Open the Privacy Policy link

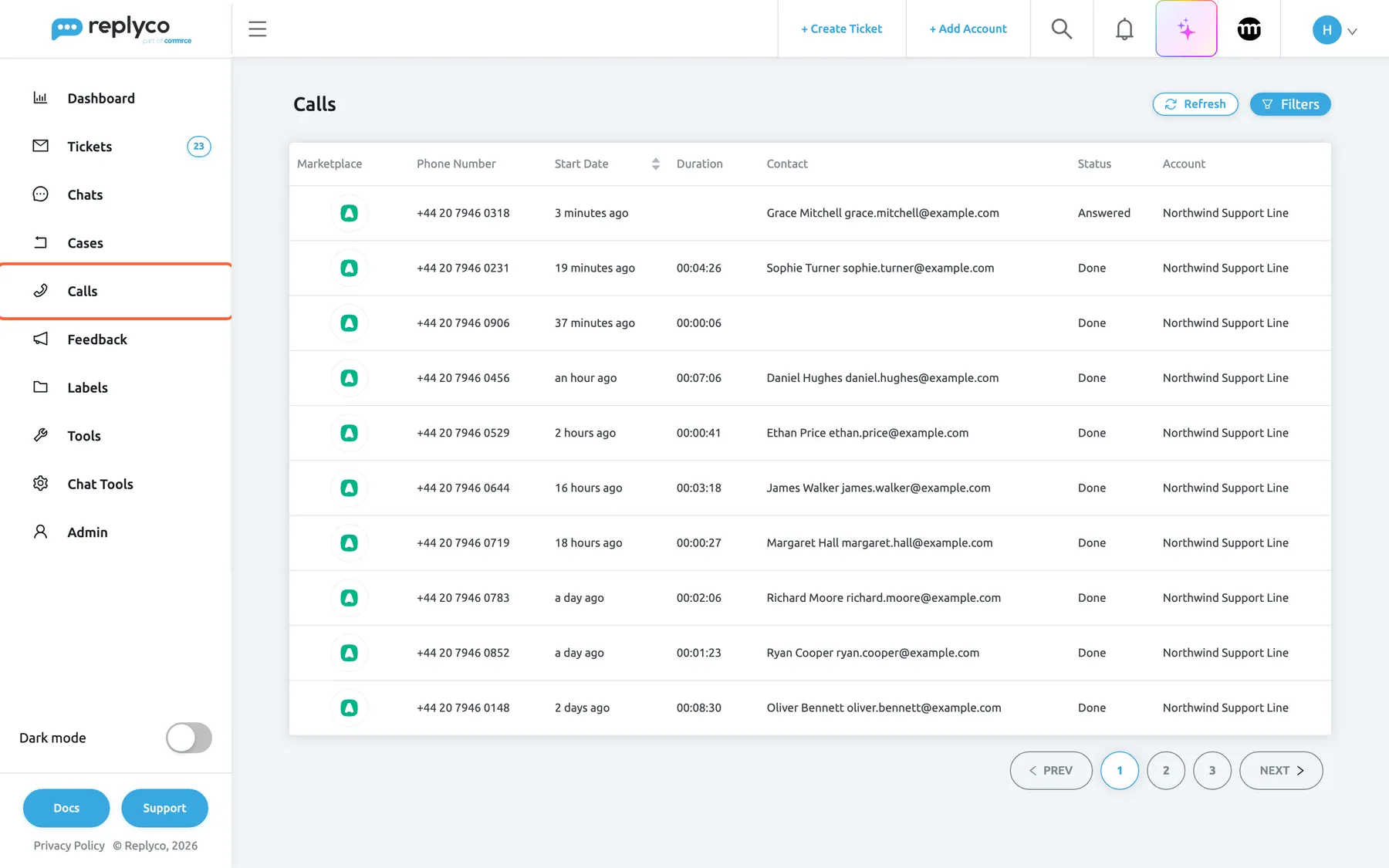(69, 846)
